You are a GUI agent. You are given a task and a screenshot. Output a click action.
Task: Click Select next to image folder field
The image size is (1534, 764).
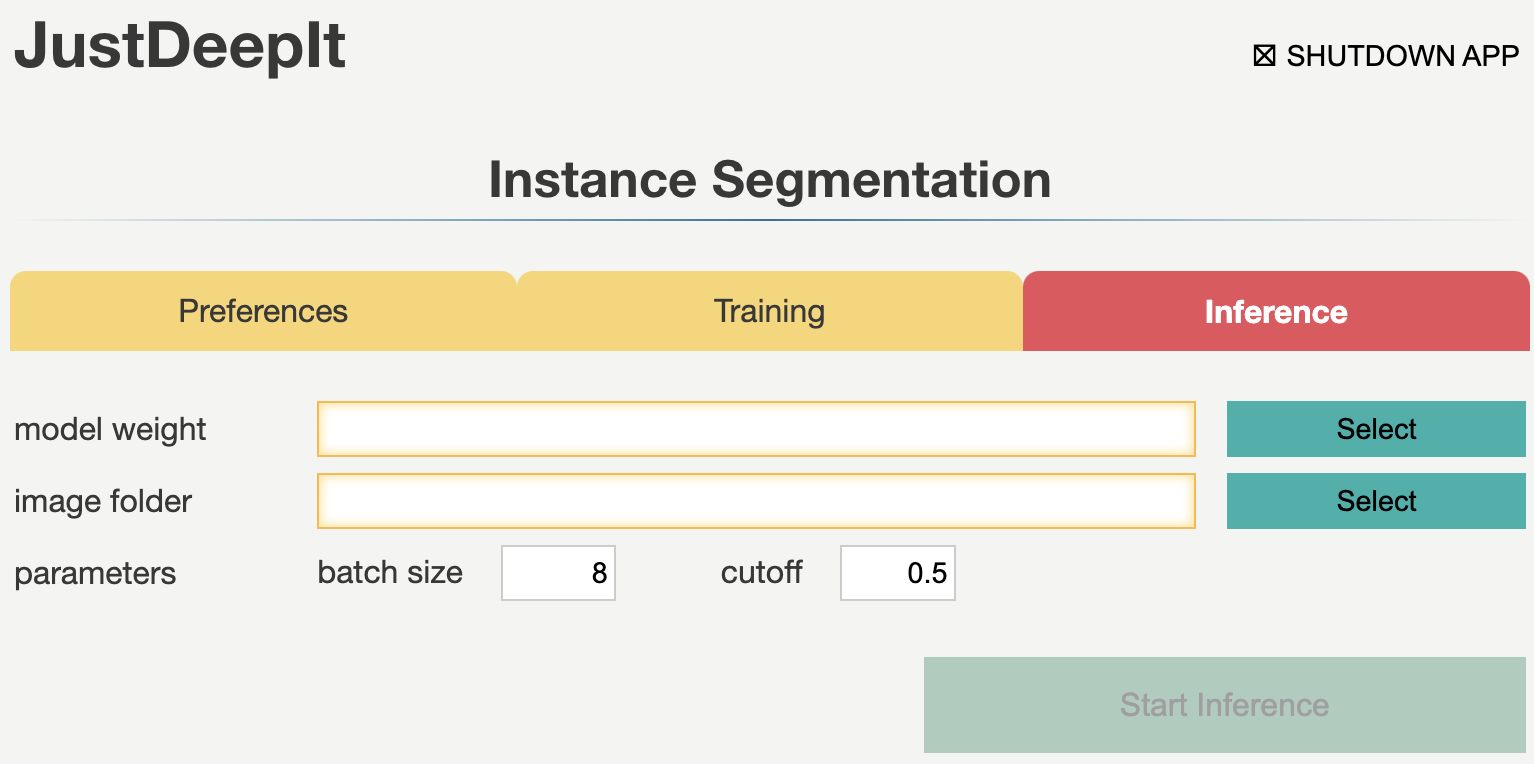click(1376, 501)
